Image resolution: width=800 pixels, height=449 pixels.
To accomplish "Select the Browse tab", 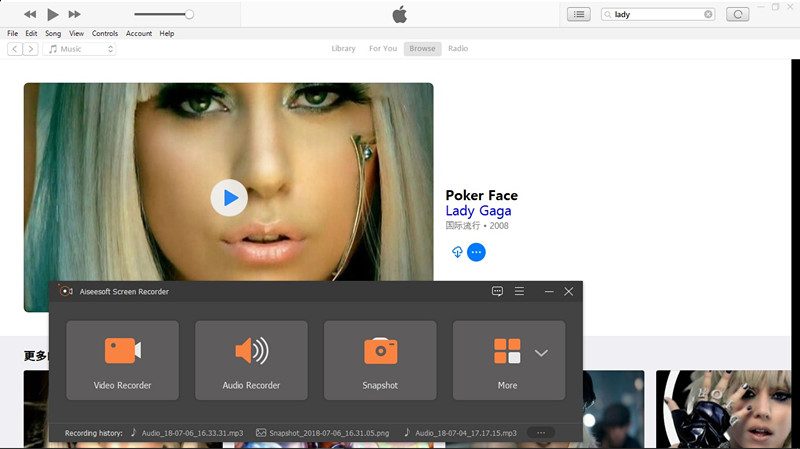I will tap(422, 48).
